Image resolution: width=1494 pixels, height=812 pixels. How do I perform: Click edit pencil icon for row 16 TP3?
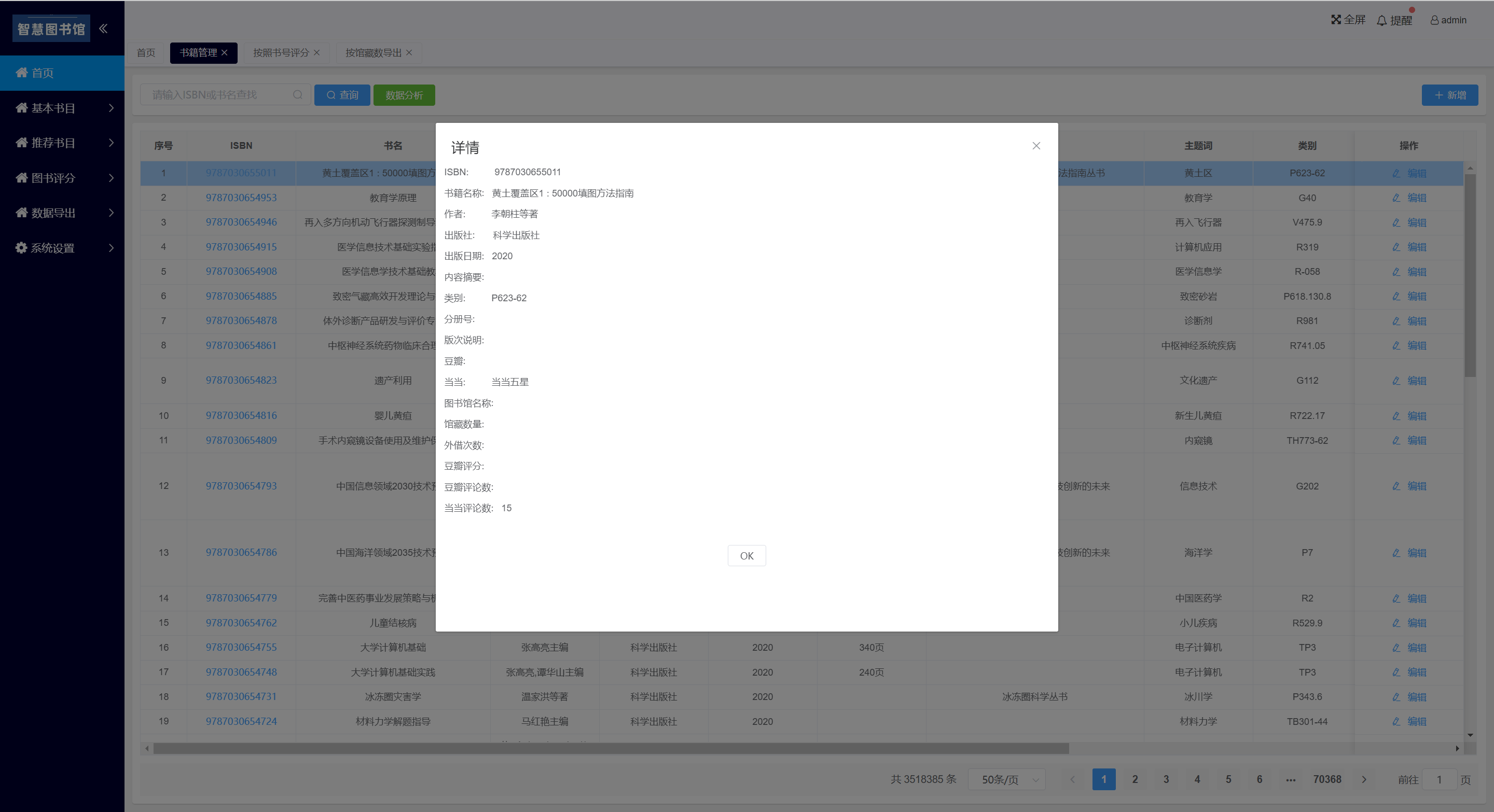click(x=1396, y=648)
